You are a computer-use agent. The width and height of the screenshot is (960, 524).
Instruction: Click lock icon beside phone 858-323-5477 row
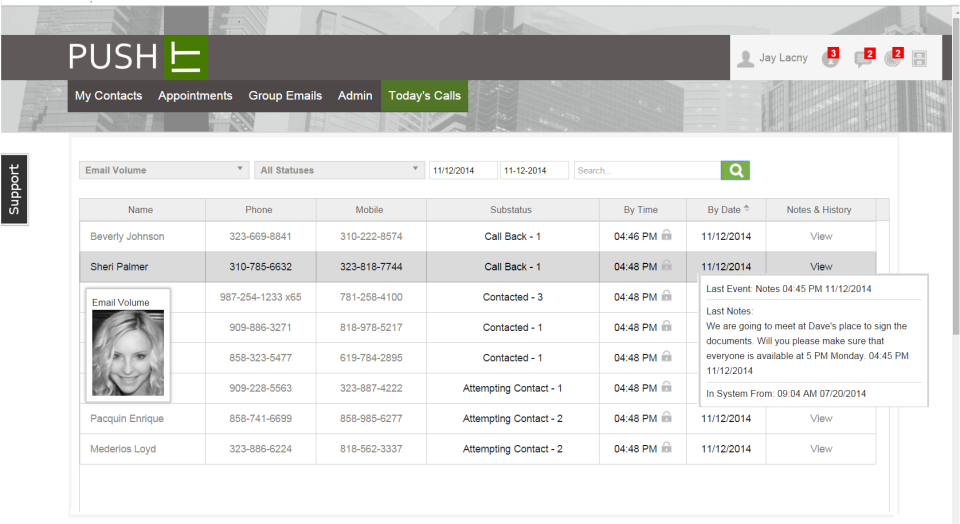pyautogui.click(x=667, y=356)
